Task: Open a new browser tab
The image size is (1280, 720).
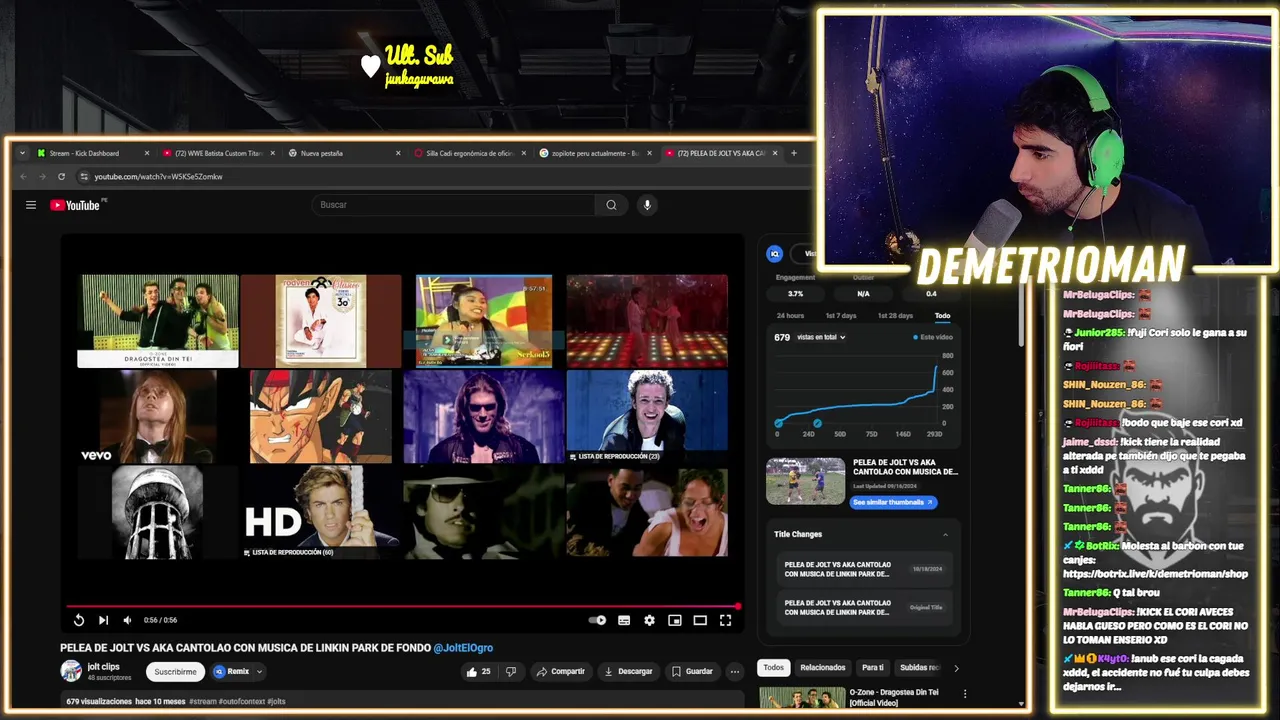Action: [794, 153]
